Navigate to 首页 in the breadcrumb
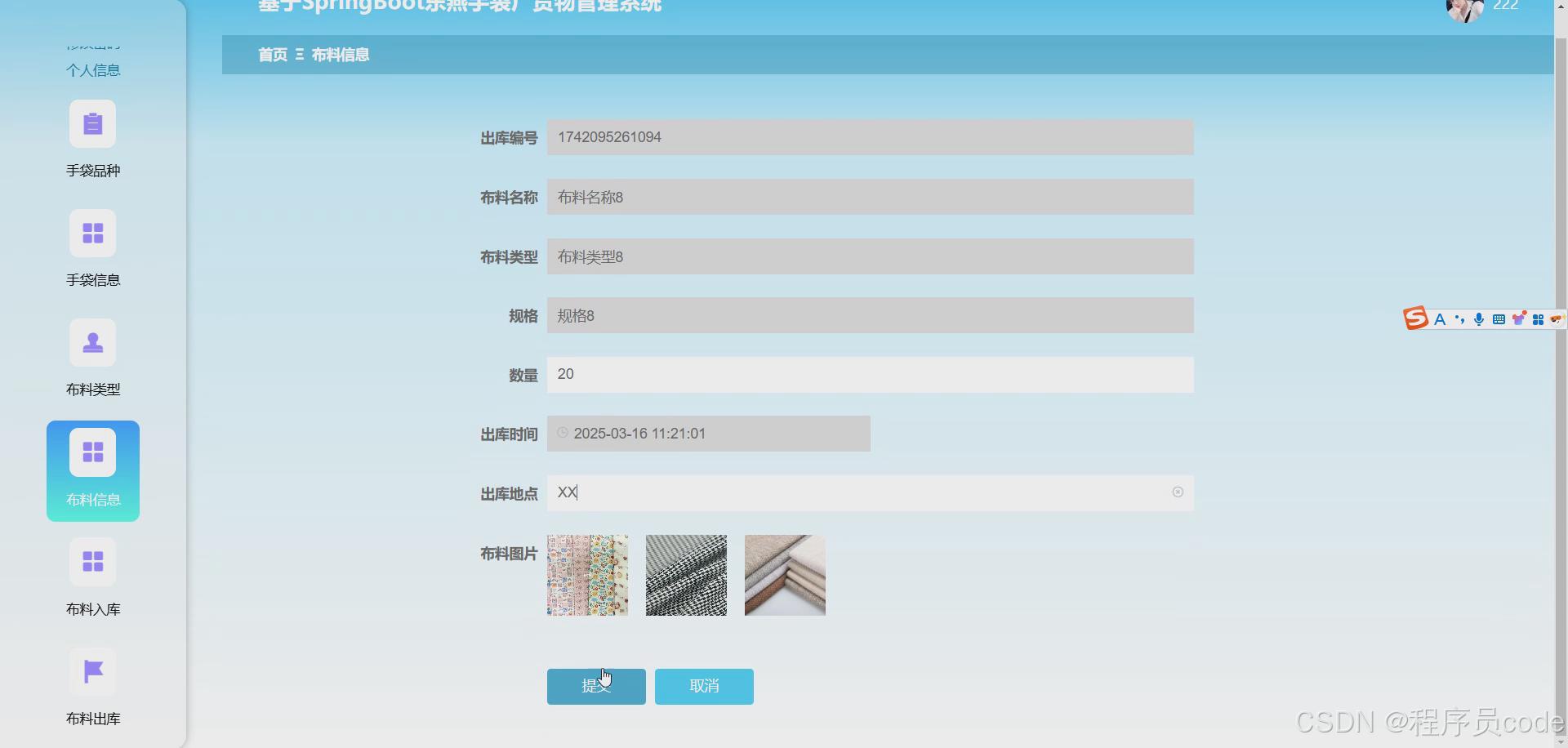Screen dimensions: 1568x748 click(272, 55)
